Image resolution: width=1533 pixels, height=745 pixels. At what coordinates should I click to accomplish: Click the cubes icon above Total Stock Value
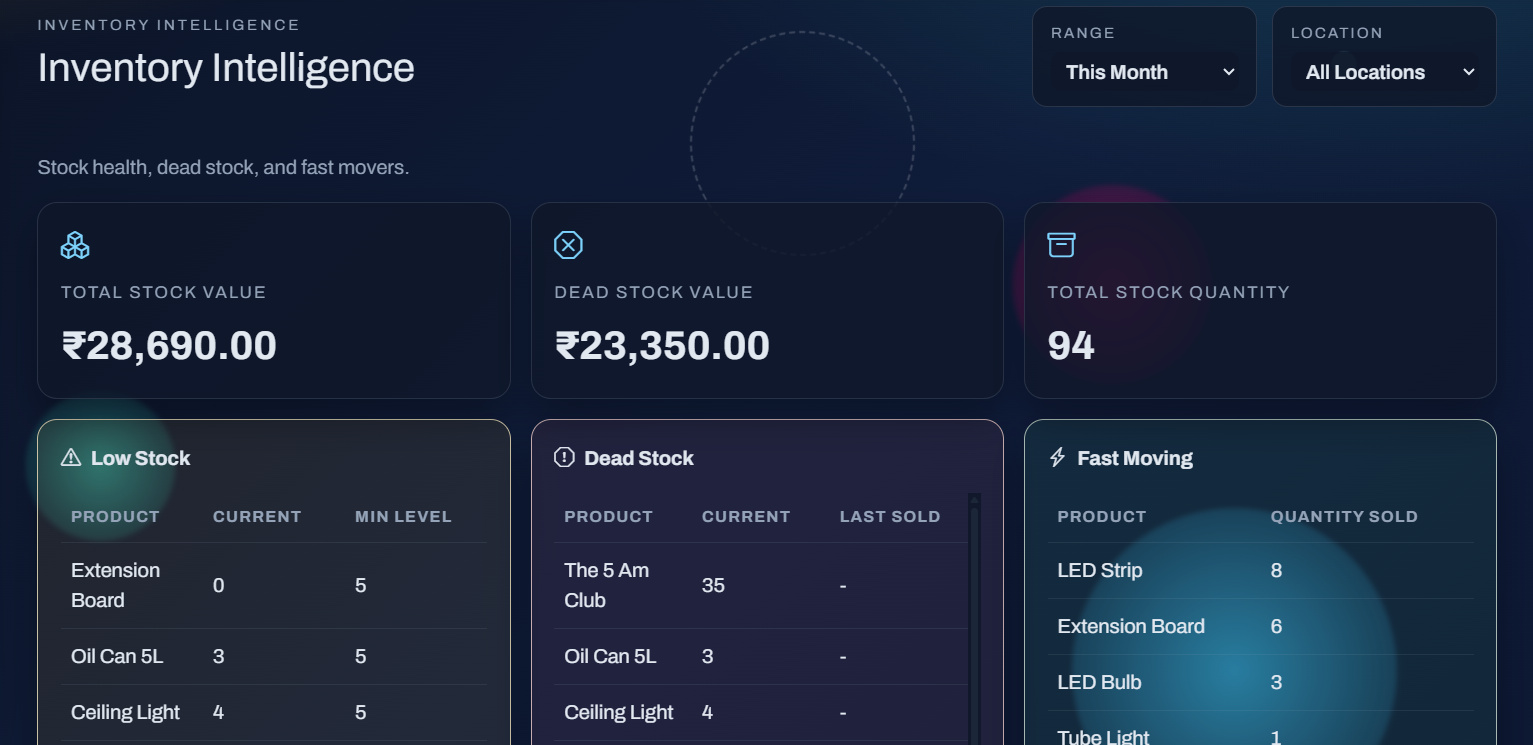(75, 245)
